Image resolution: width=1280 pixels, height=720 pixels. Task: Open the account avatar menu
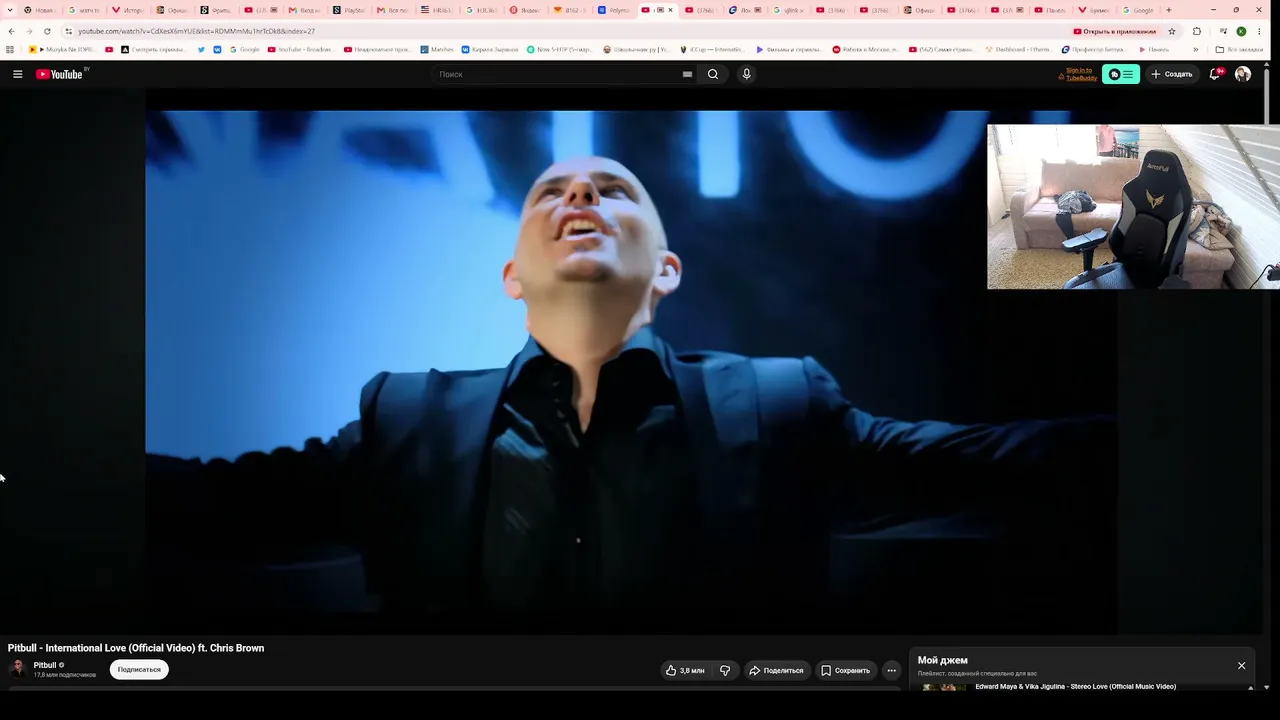pos(1243,74)
